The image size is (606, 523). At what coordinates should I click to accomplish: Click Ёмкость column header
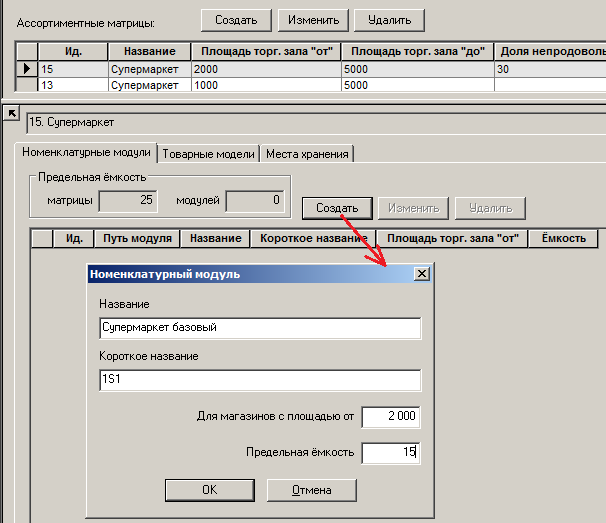(x=563, y=239)
